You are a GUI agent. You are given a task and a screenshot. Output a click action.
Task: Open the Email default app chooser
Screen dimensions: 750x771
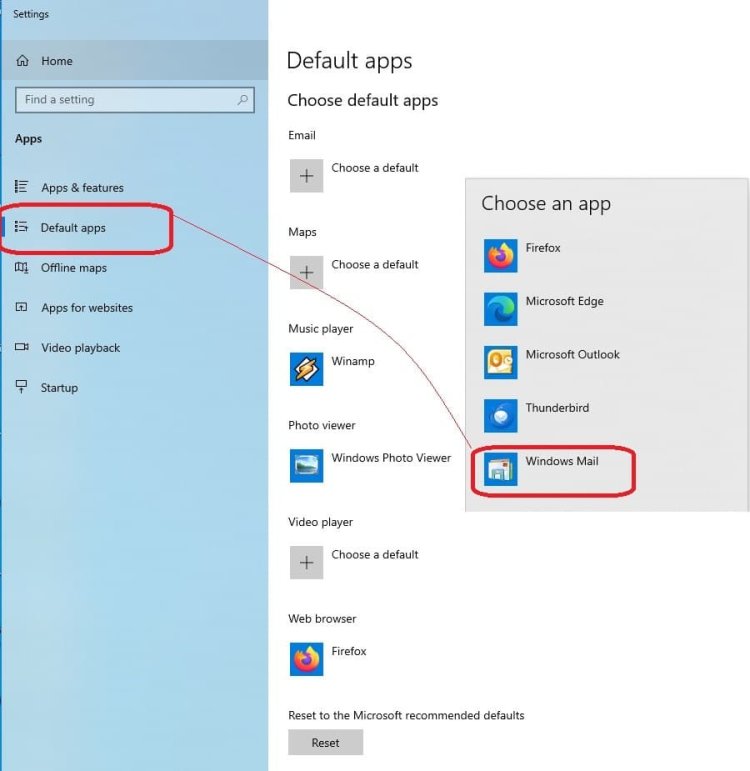coord(306,176)
